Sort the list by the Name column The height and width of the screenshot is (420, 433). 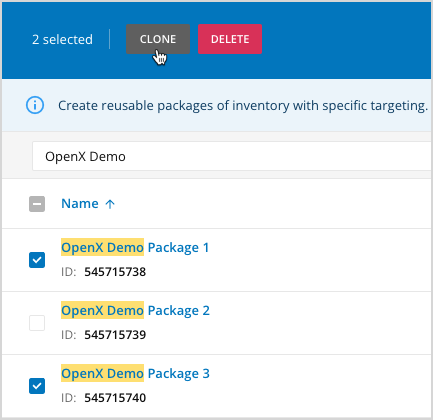point(80,203)
